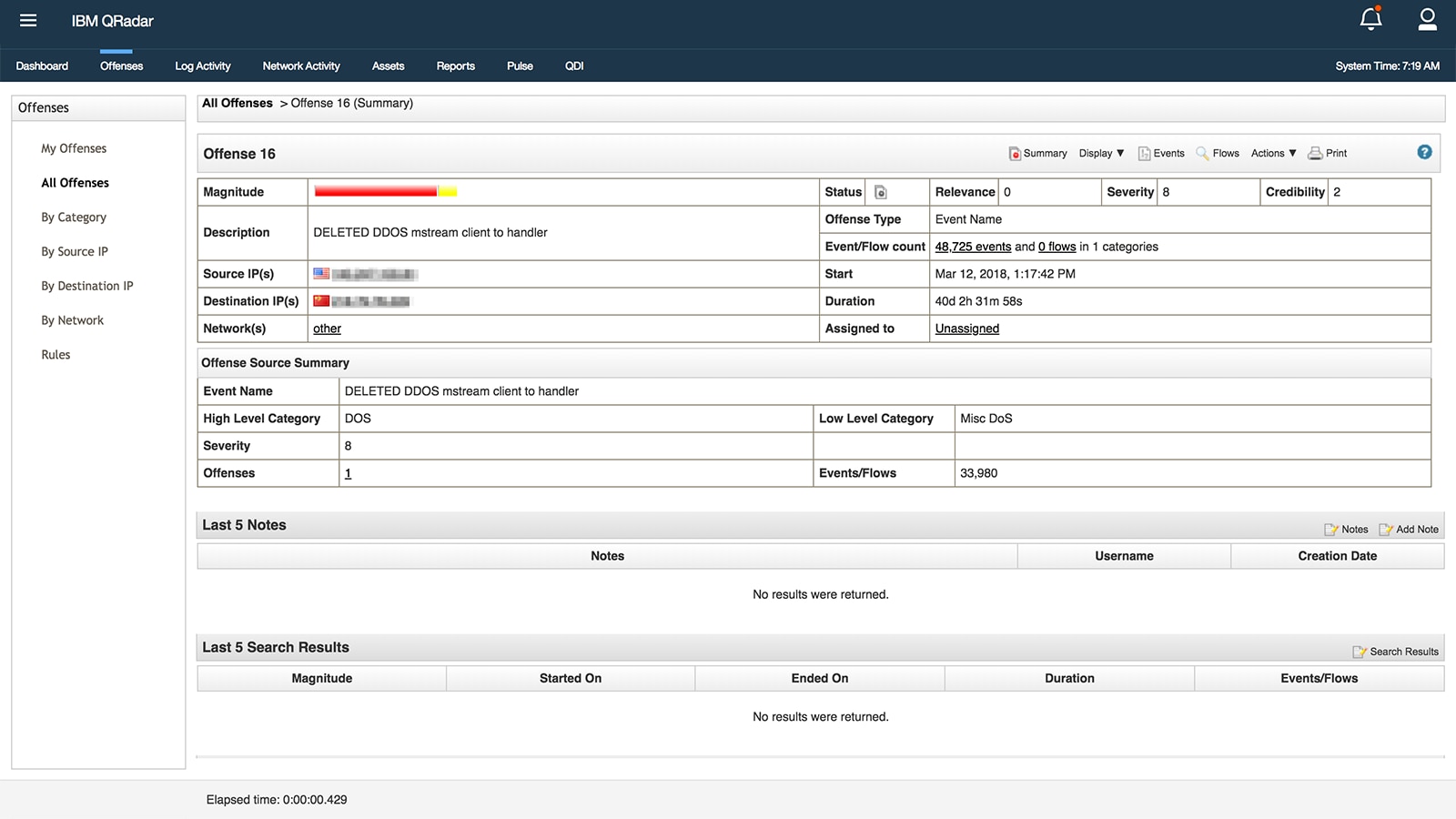Click the China flag destination IP icon
The image size is (1456, 819).
click(x=321, y=300)
